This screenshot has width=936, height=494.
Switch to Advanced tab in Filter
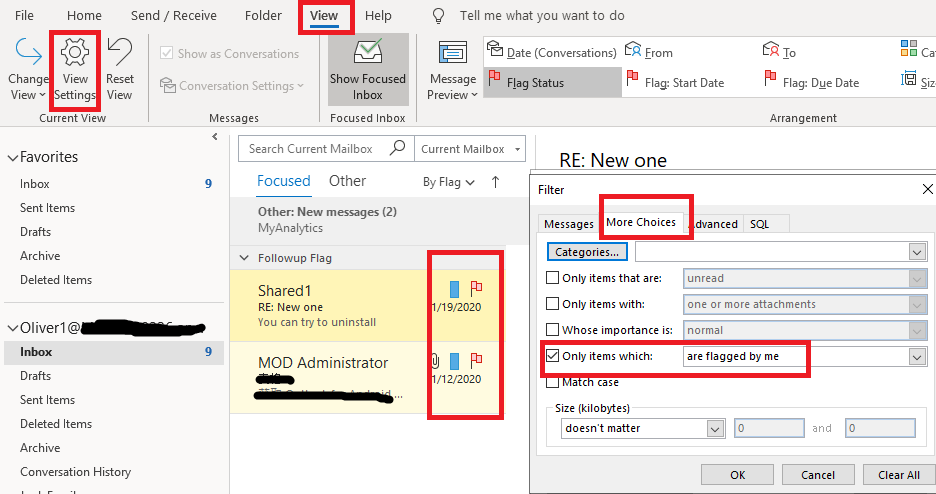click(714, 224)
